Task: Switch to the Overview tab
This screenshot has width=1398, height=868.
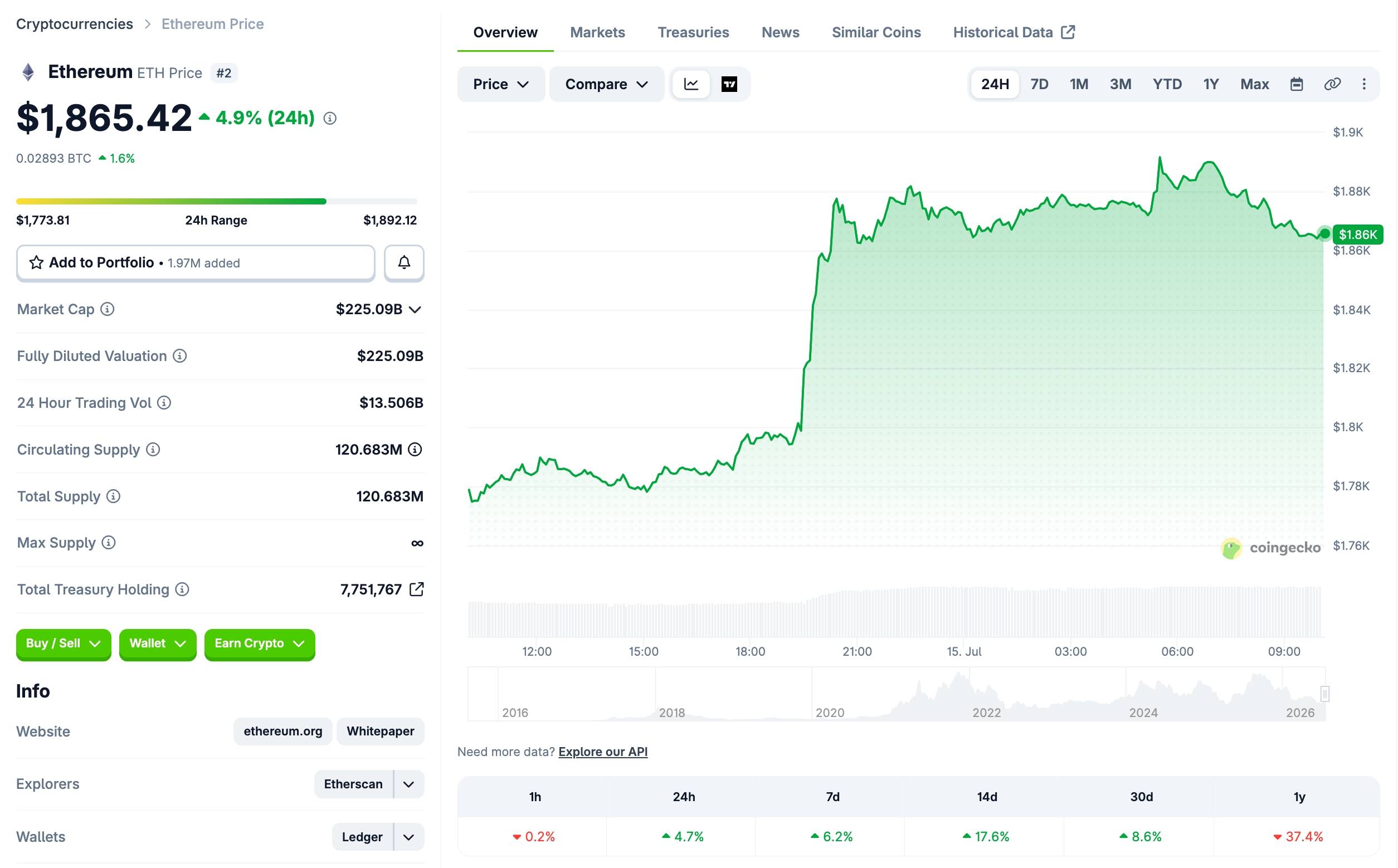Action: point(505,32)
